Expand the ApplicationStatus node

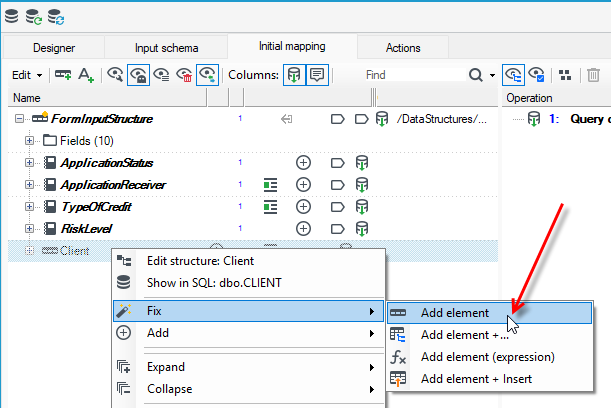(x=29, y=162)
